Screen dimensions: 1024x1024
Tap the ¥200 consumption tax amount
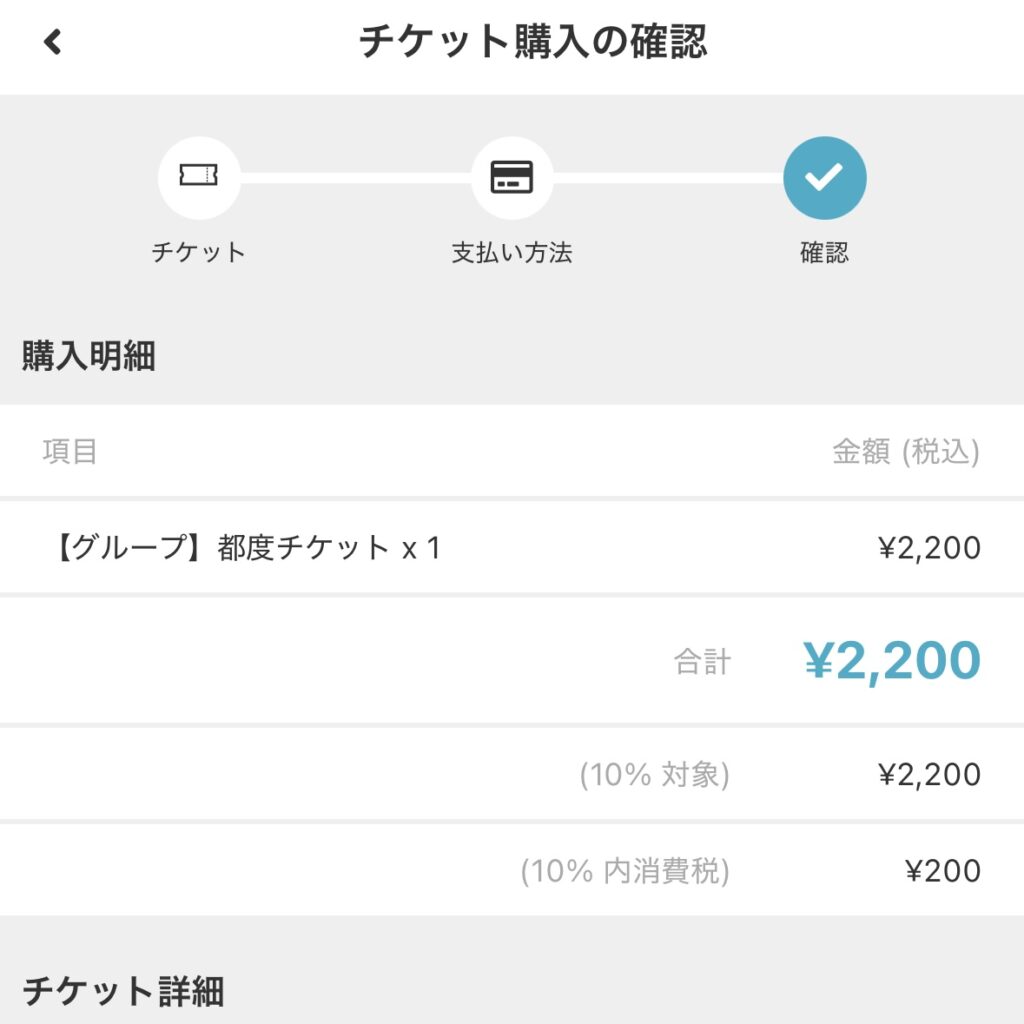click(943, 871)
